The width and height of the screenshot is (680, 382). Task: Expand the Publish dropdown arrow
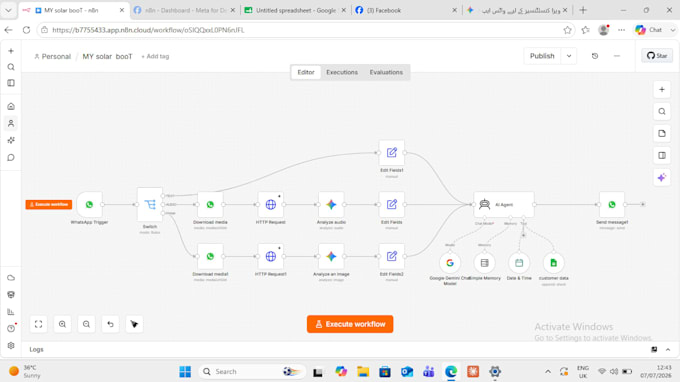[x=569, y=56]
